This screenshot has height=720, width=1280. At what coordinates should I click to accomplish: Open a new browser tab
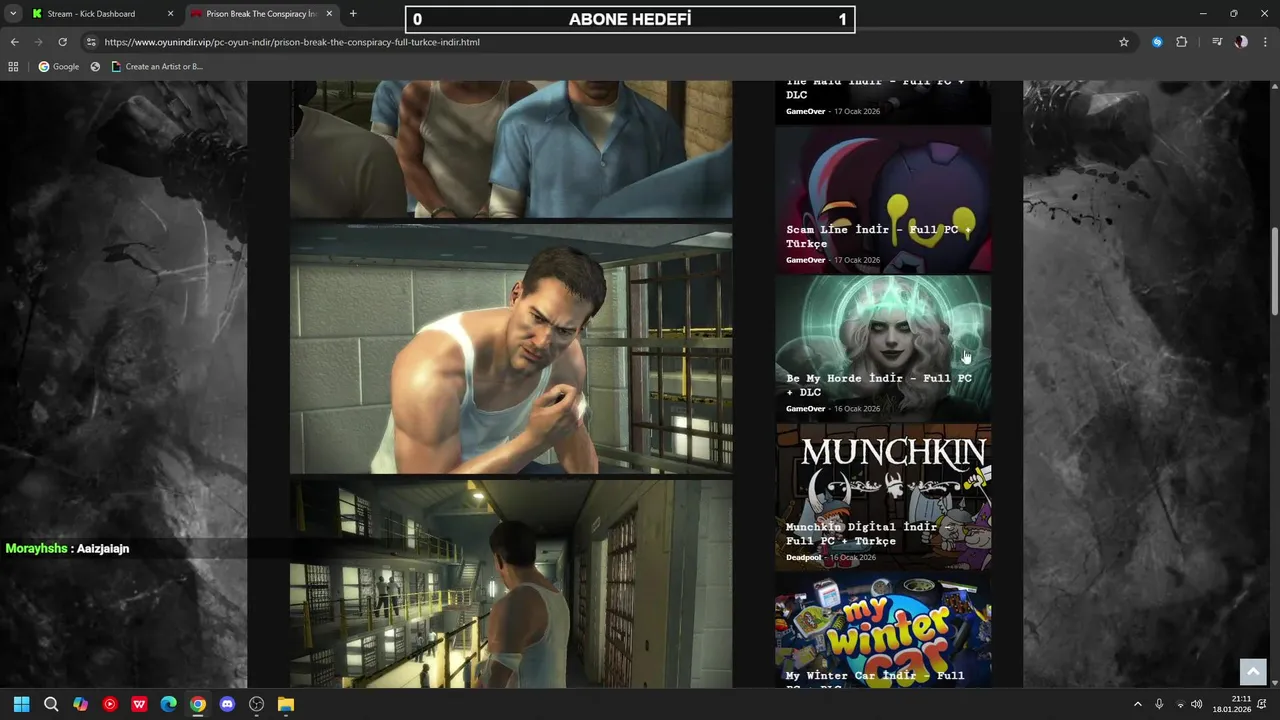353,14
